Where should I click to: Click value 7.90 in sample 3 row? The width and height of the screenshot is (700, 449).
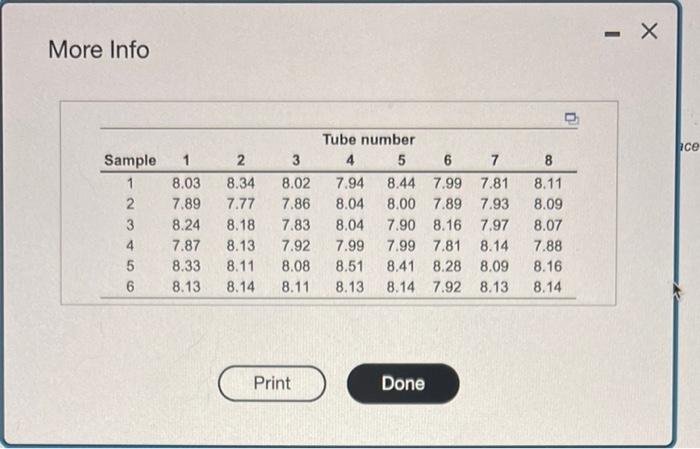tap(401, 225)
